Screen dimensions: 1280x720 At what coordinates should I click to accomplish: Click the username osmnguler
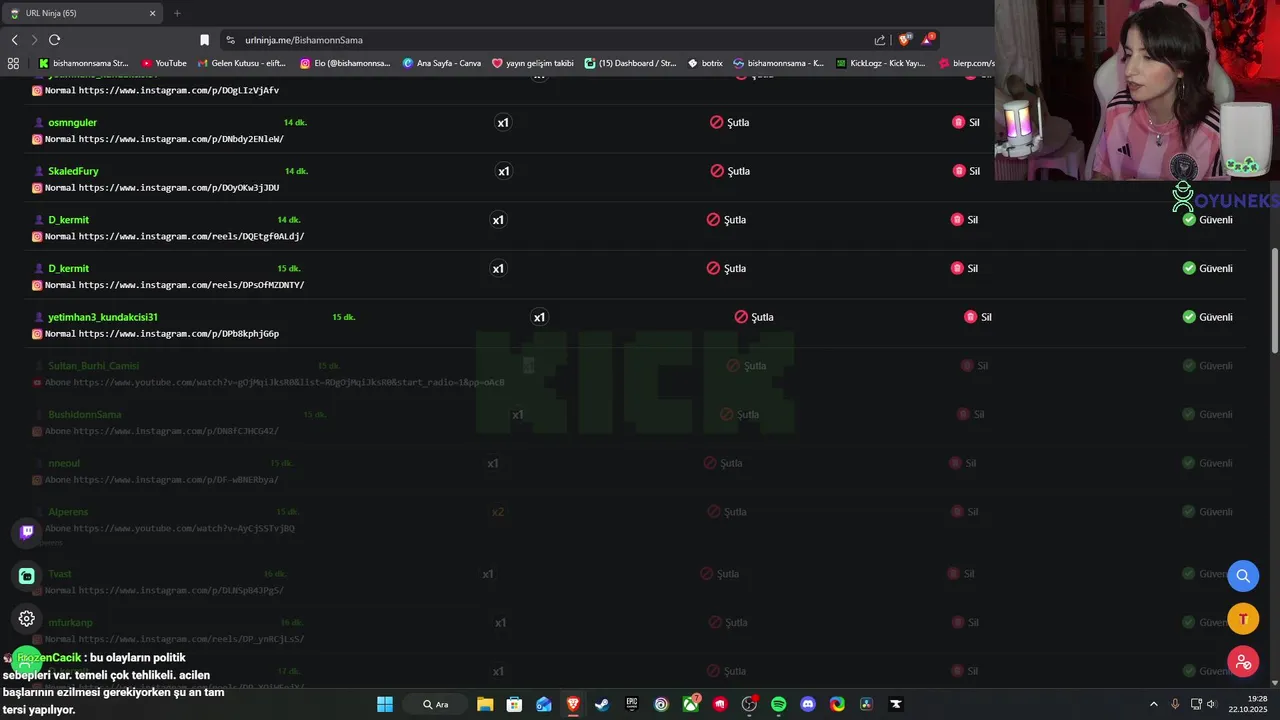point(72,122)
